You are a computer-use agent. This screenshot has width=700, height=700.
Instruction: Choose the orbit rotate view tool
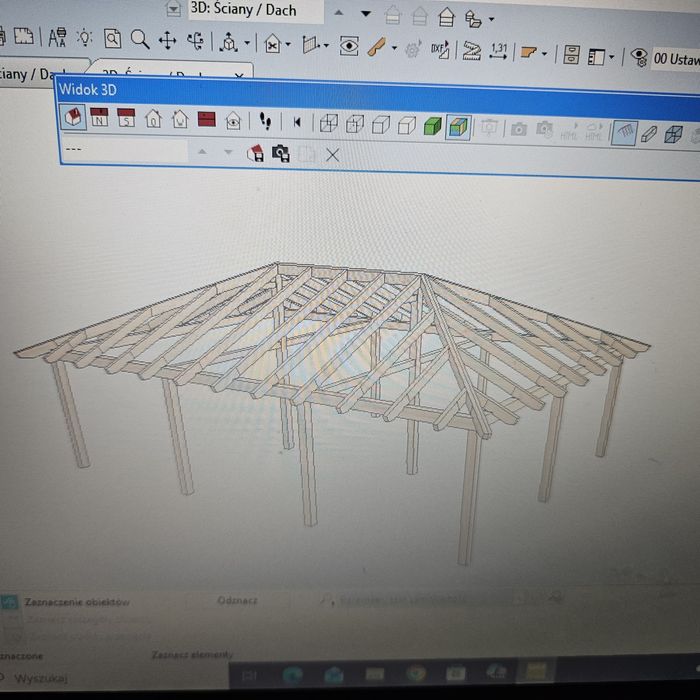(x=195, y=41)
